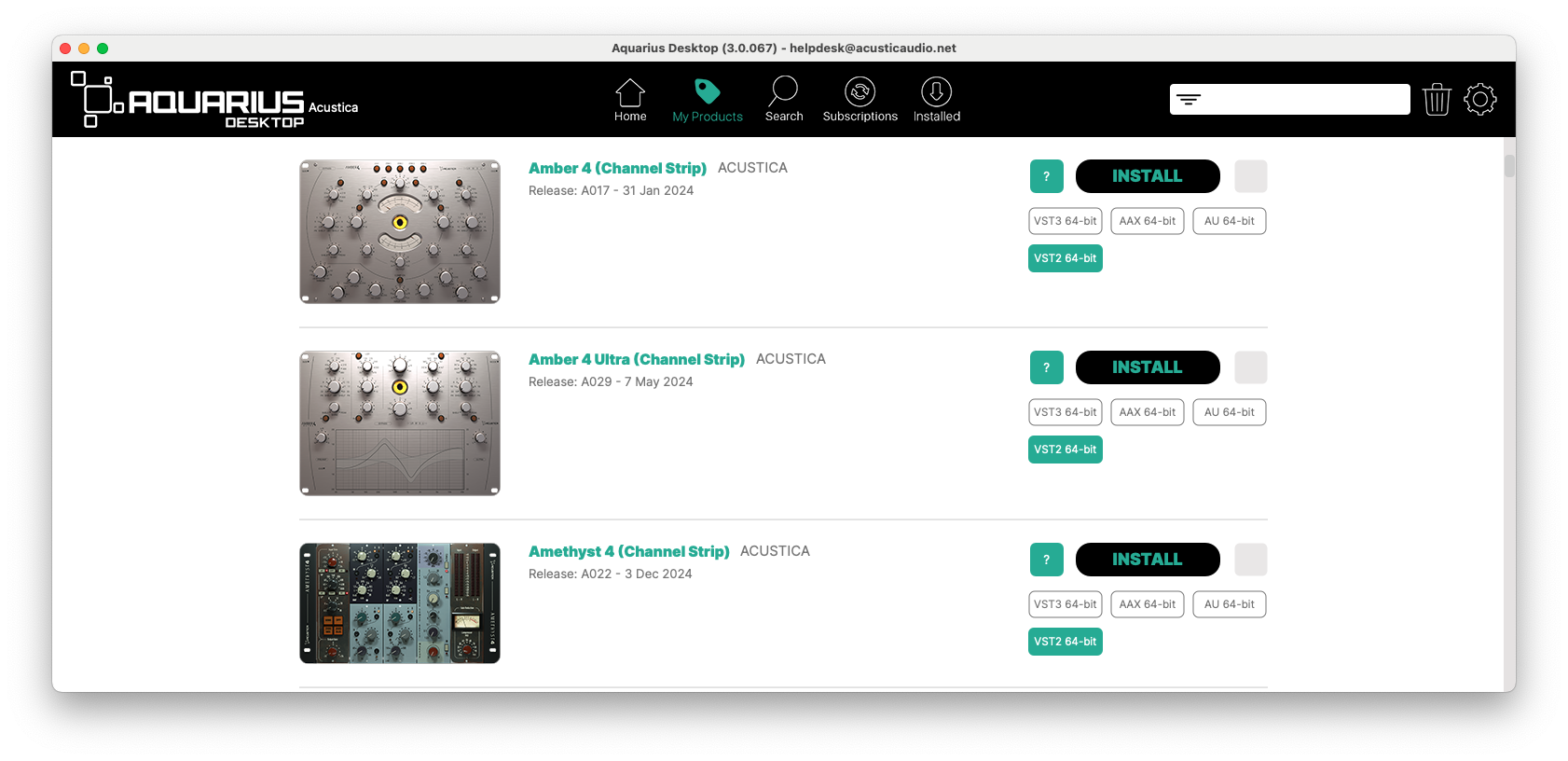Click the Amethyst 4 plugin thumbnail
The height and width of the screenshot is (761, 1568).
(400, 603)
